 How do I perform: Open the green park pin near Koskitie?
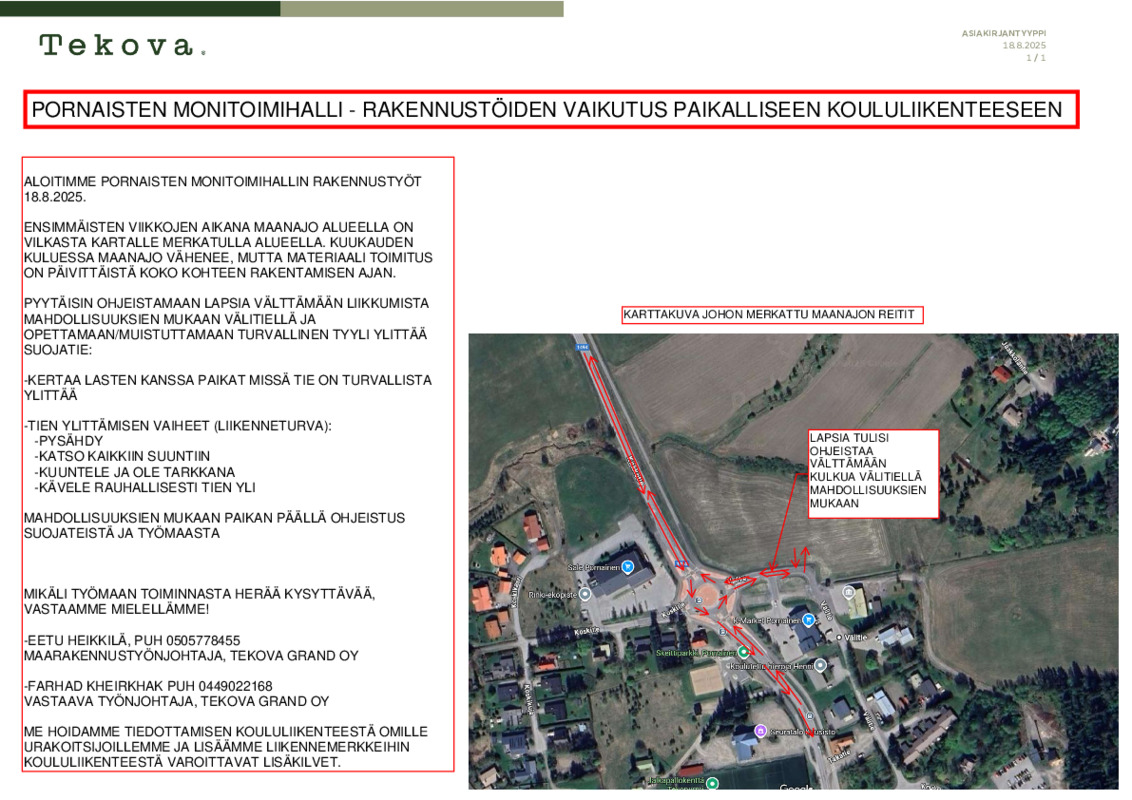pyautogui.click(x=742, y=652)
